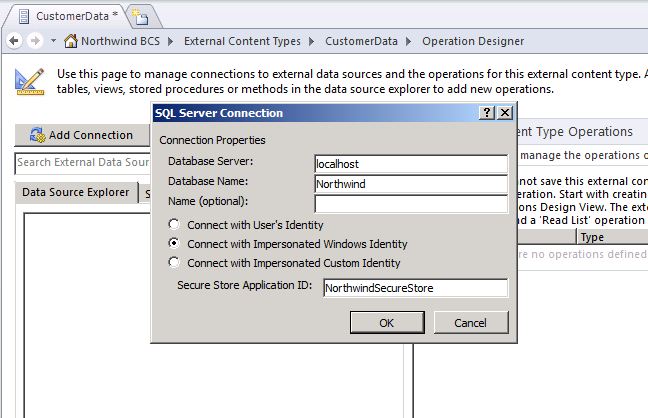Viewport: 648px width, 418px height.
Task: Click the Name (optional) field
Action: tap(411, 204)
